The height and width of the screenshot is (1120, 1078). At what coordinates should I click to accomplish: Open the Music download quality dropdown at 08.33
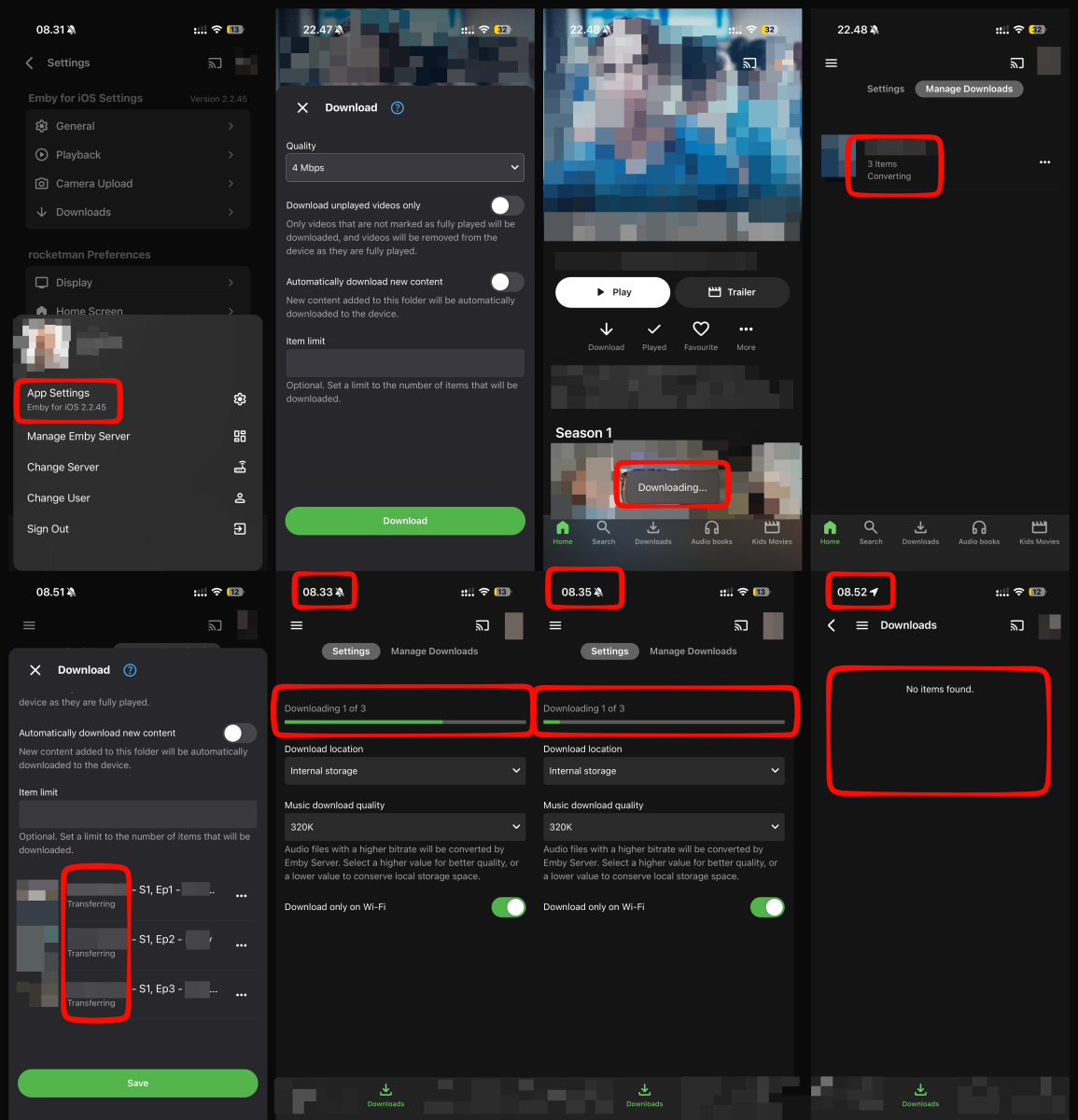(405, 827)
